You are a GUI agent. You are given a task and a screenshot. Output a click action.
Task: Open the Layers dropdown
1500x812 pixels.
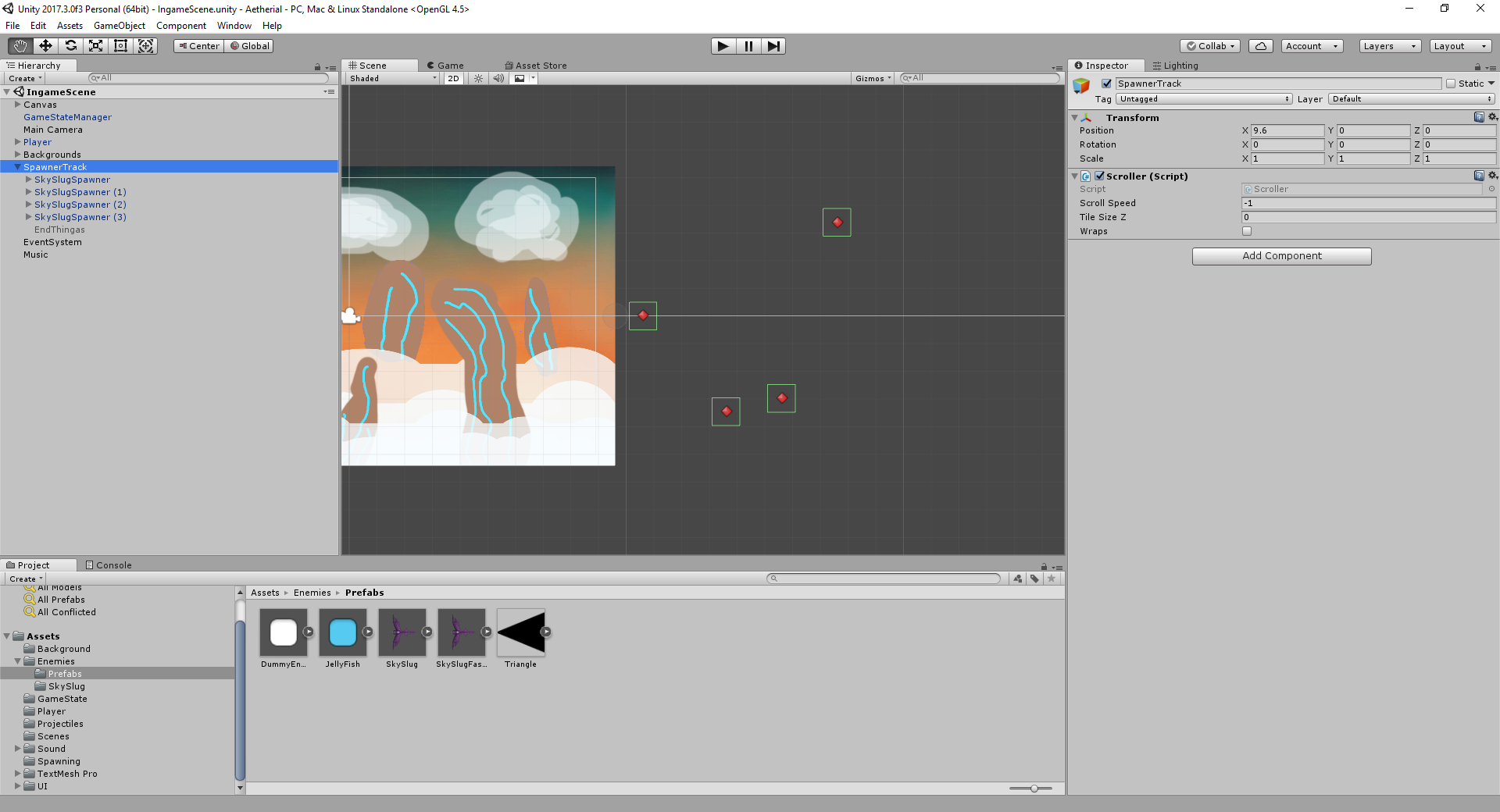1389,46
